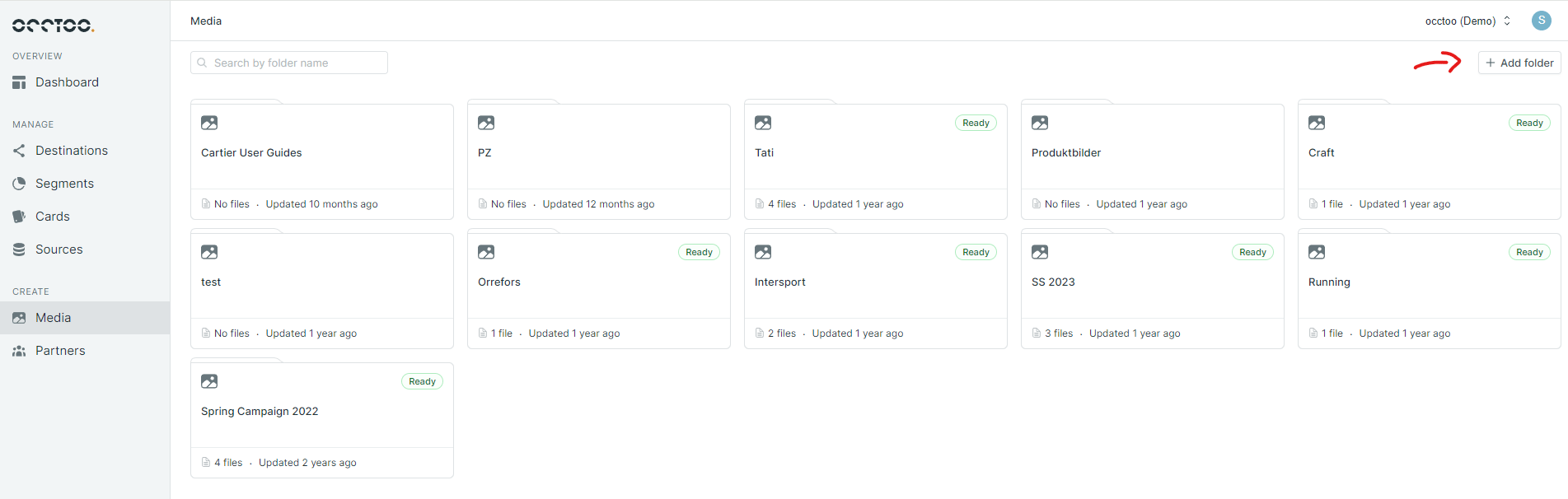Open the Intersport folder

[876, 291]
